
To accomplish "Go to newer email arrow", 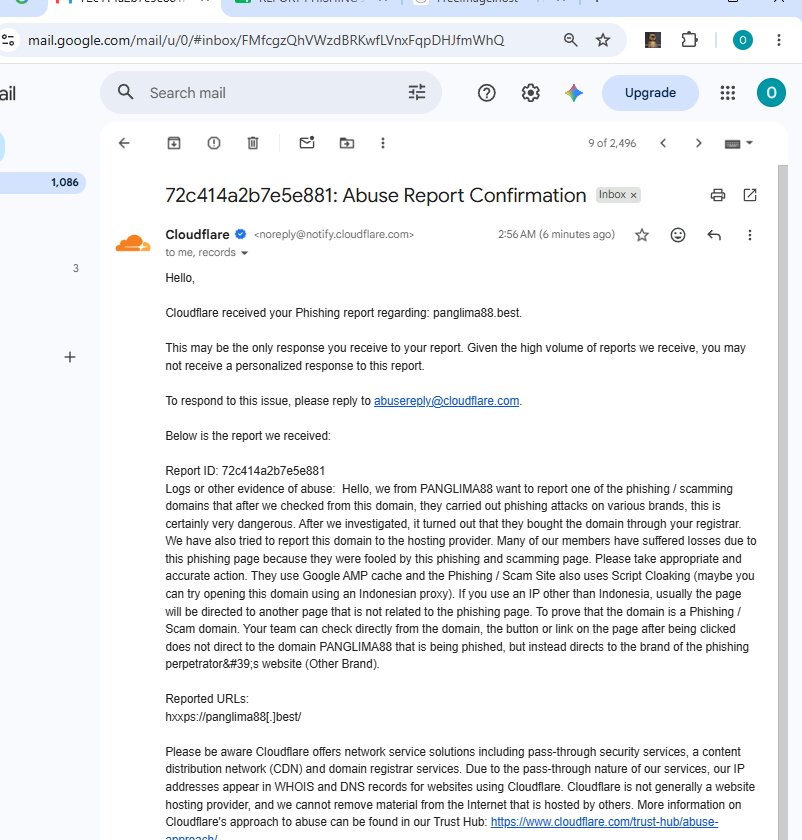I will tap(663, 143).
